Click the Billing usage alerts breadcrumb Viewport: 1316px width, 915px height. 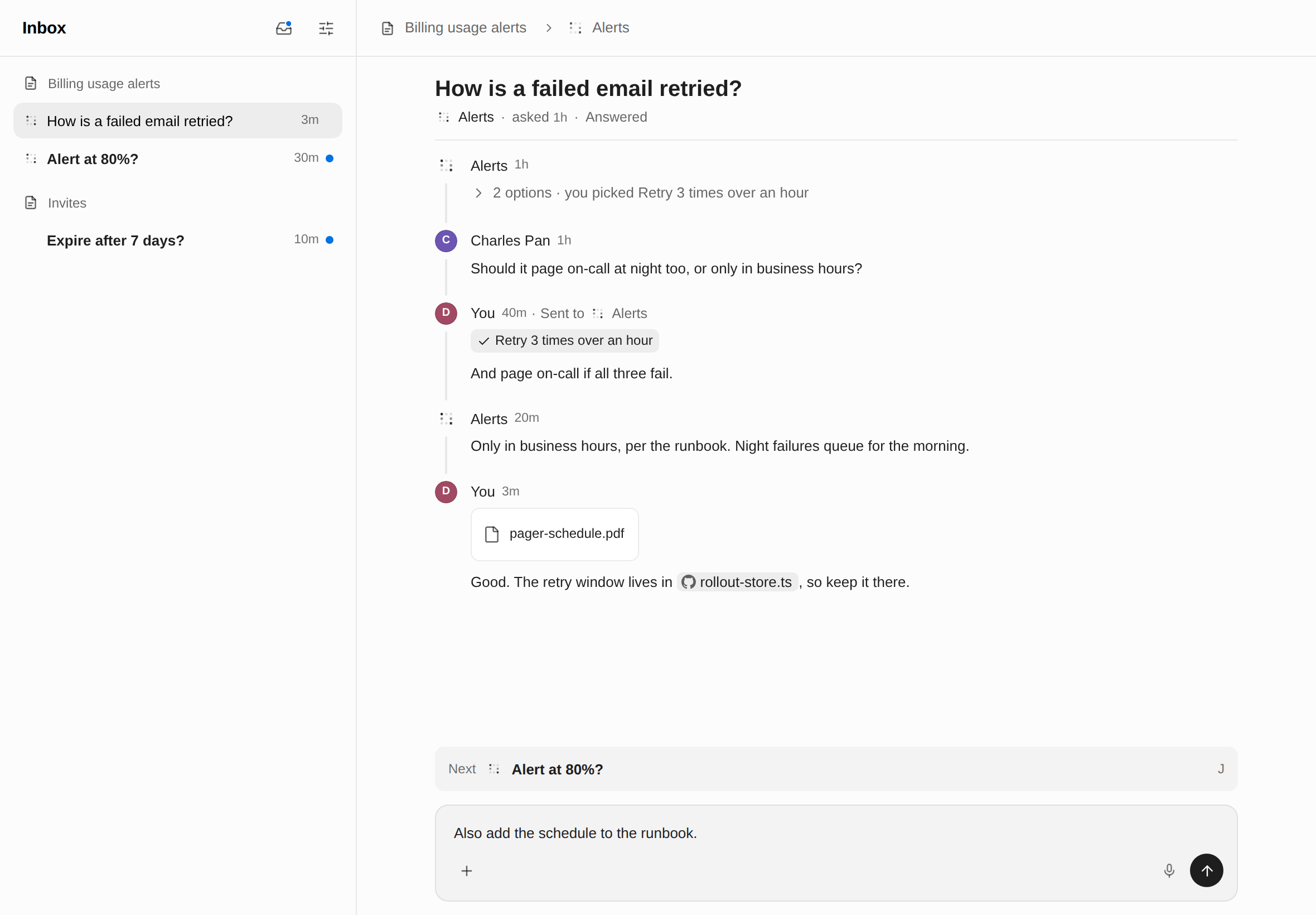[x=454, y=28]
